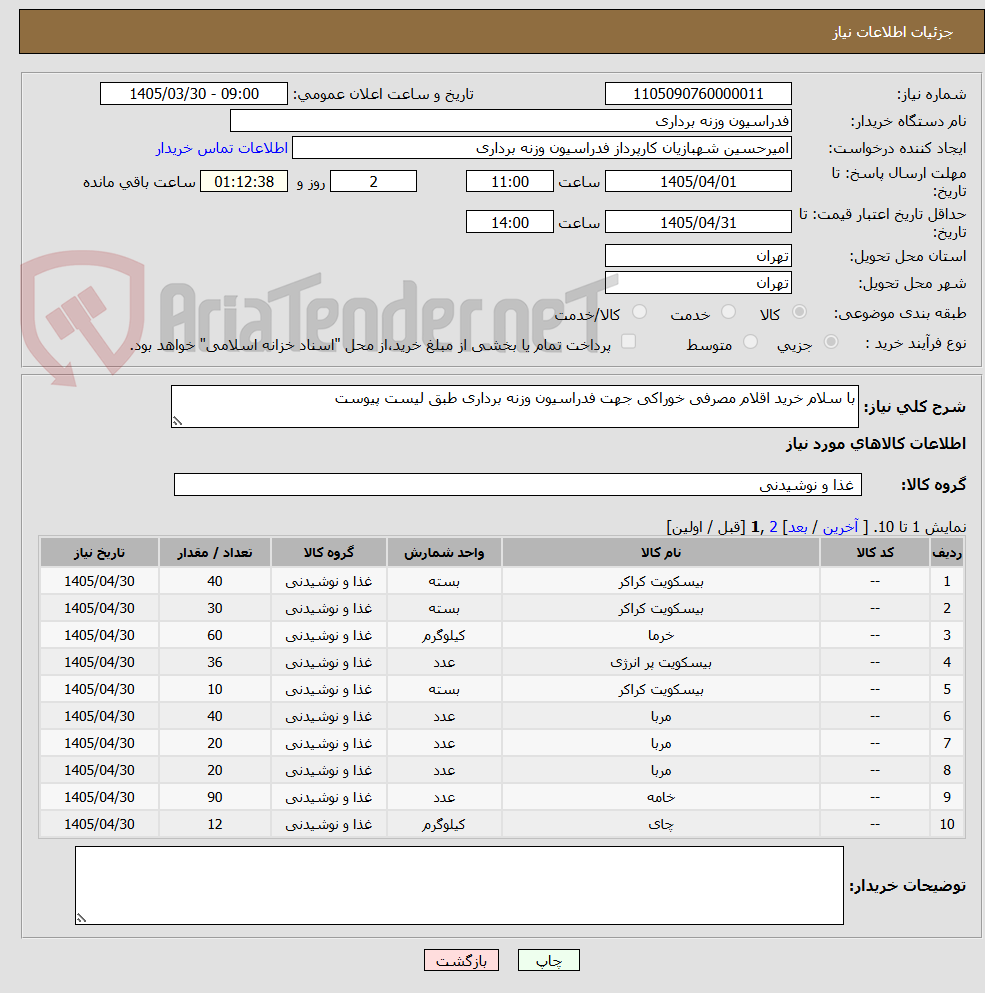Click the چاپ print button
Screen dimensions: 985x993
point(549,960)
